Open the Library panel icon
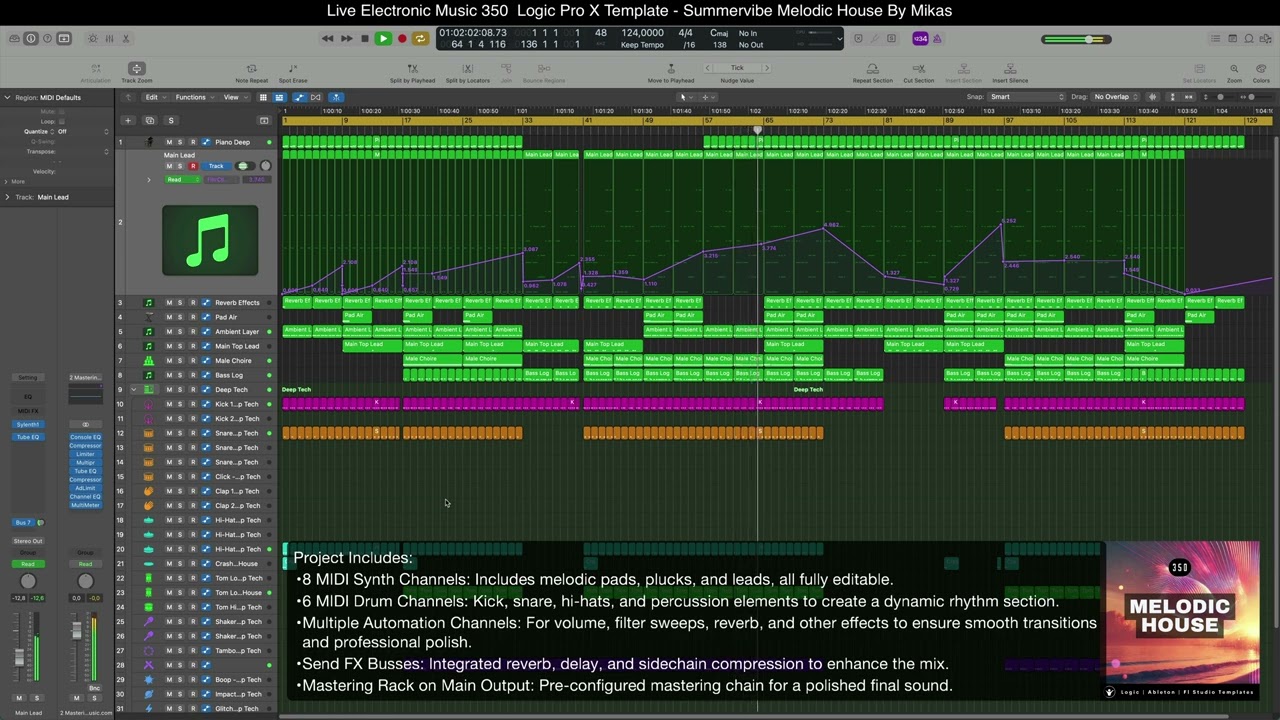The height and width of the screenshot is (720, 1280). point(14,39)
